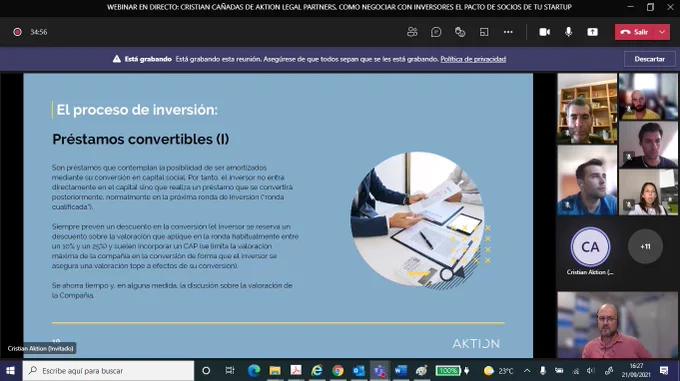Share content from the meeting toolbar
The height and width of the screenshot is (381, 680).
click(592, 32)
